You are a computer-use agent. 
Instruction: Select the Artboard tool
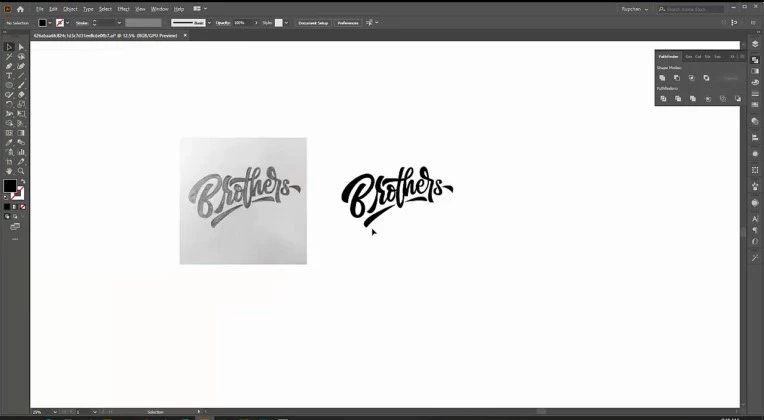pyautogui.click(x=9, y=161)
